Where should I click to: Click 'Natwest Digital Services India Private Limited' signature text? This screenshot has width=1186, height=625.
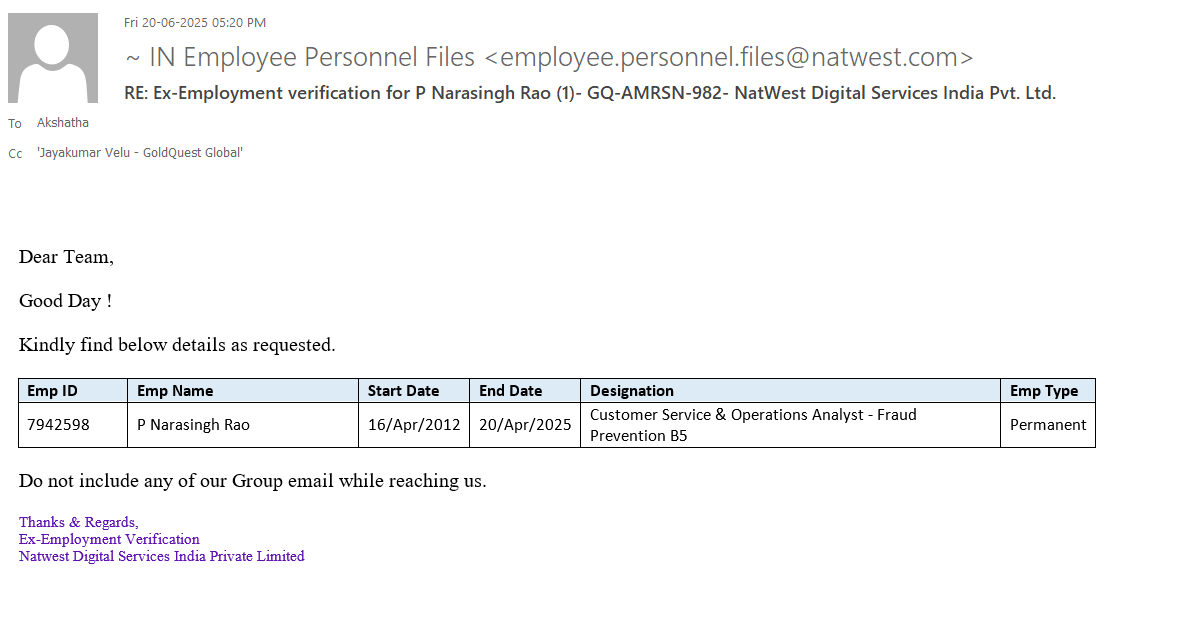click(x=162, y=556)
